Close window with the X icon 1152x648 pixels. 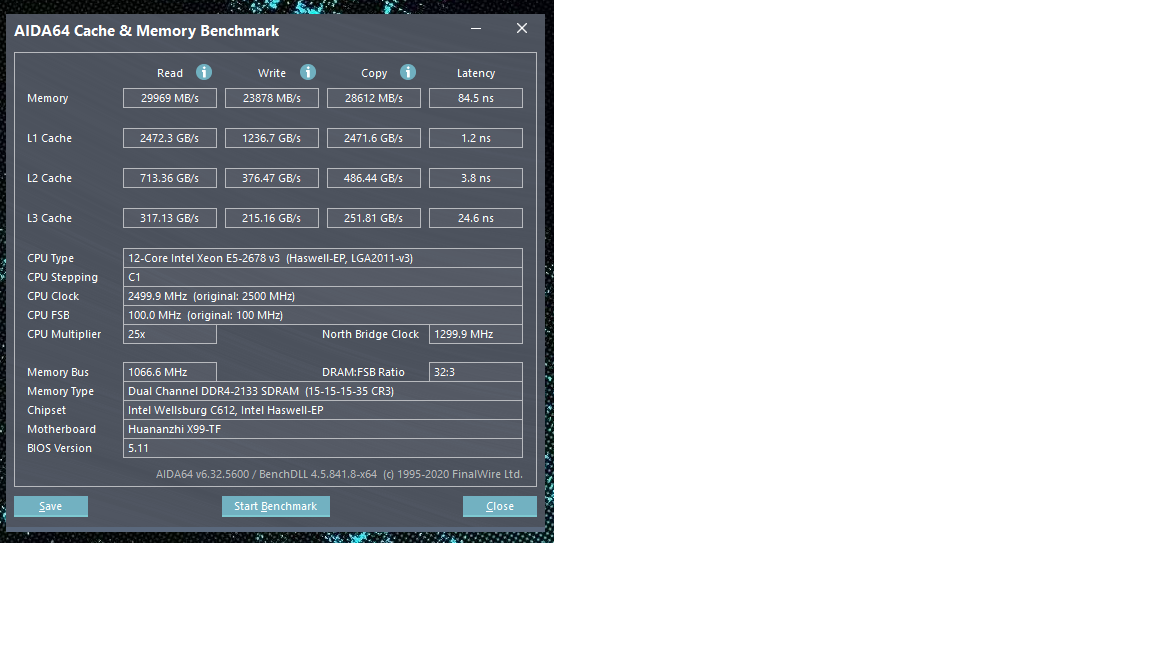pos(522,28)
